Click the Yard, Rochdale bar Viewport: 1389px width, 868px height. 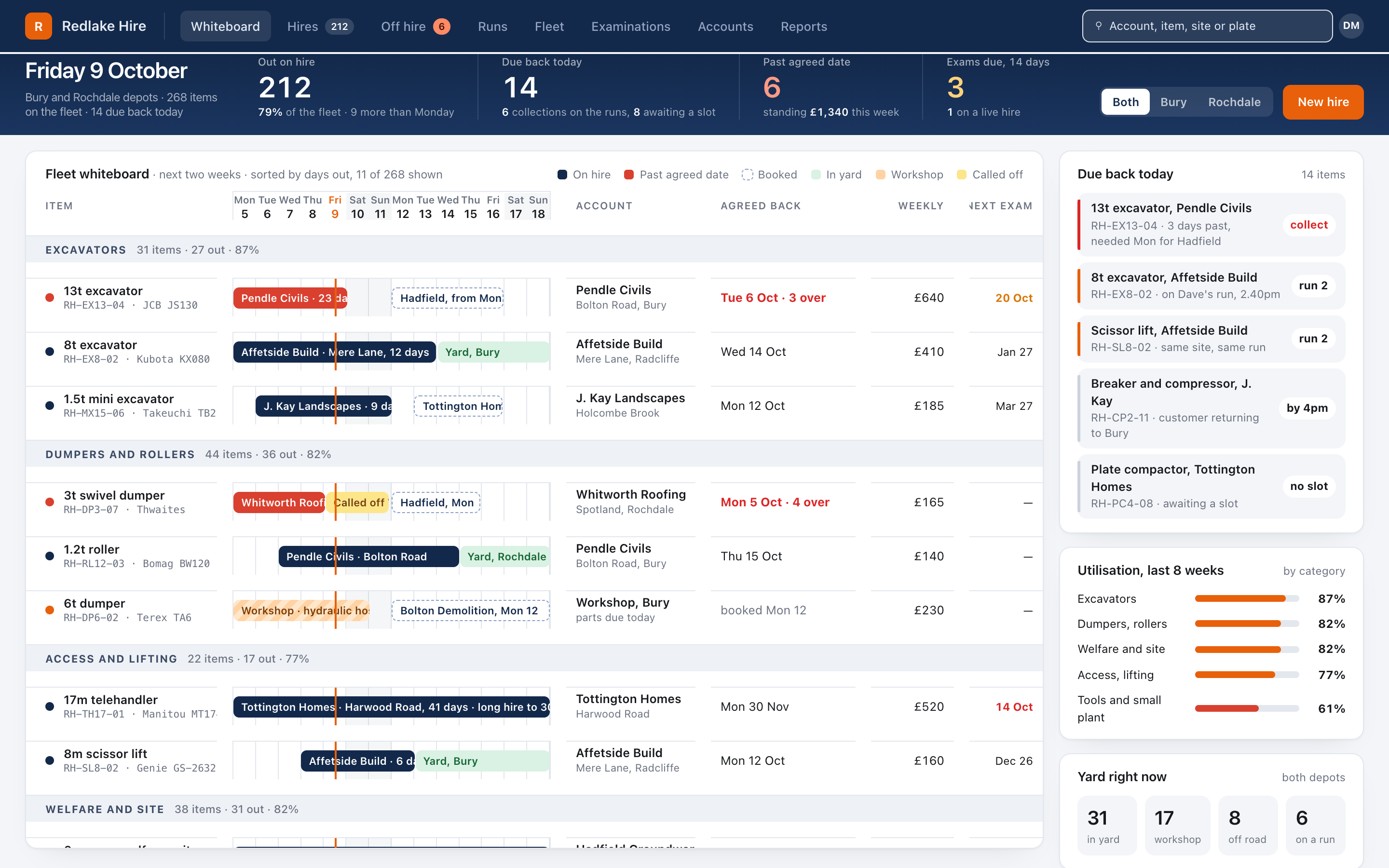pyautogui.click(x=505, y=556)
